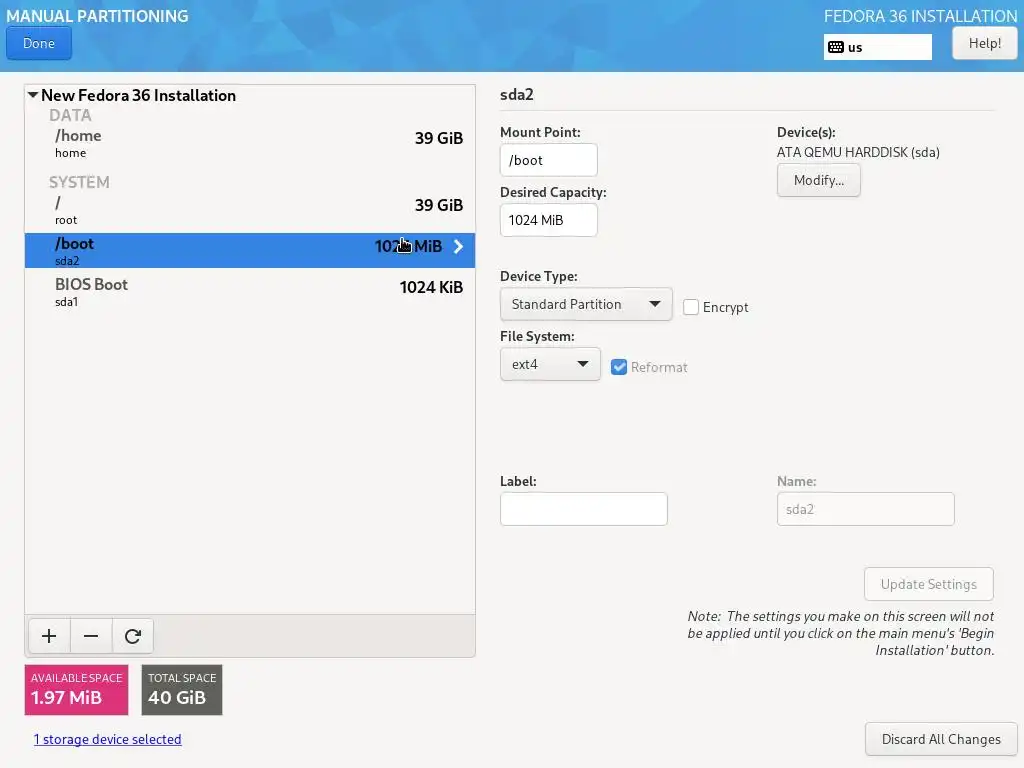Image resolution: width=1024 pixels, height=768 pixels.
Task: Click ATA QEMU HARDDISK (sda) text
Action: point(858,152)
